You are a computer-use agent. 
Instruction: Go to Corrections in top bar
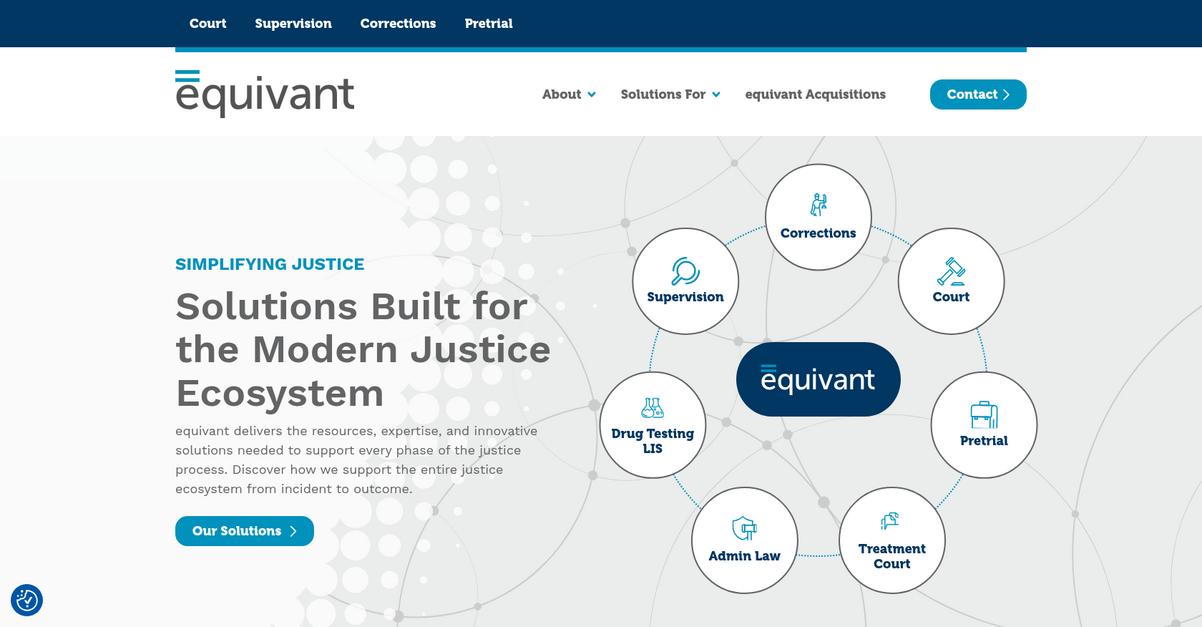[x=398, y=23]
